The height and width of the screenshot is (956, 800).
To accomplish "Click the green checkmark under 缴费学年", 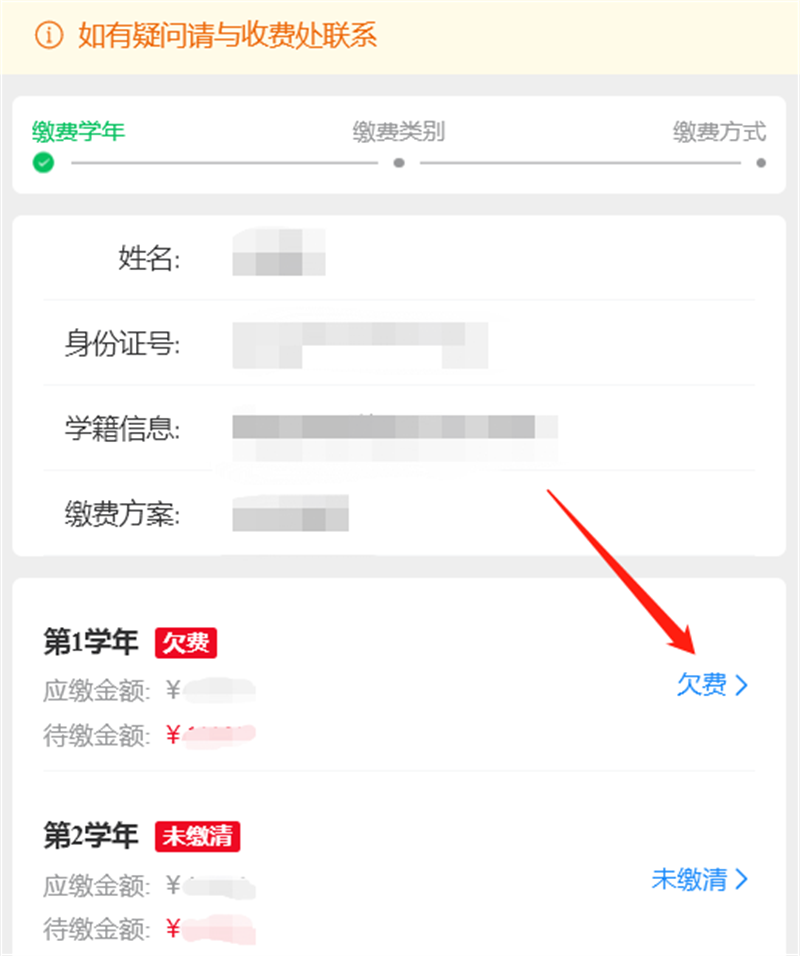I will tap(43, 163).
